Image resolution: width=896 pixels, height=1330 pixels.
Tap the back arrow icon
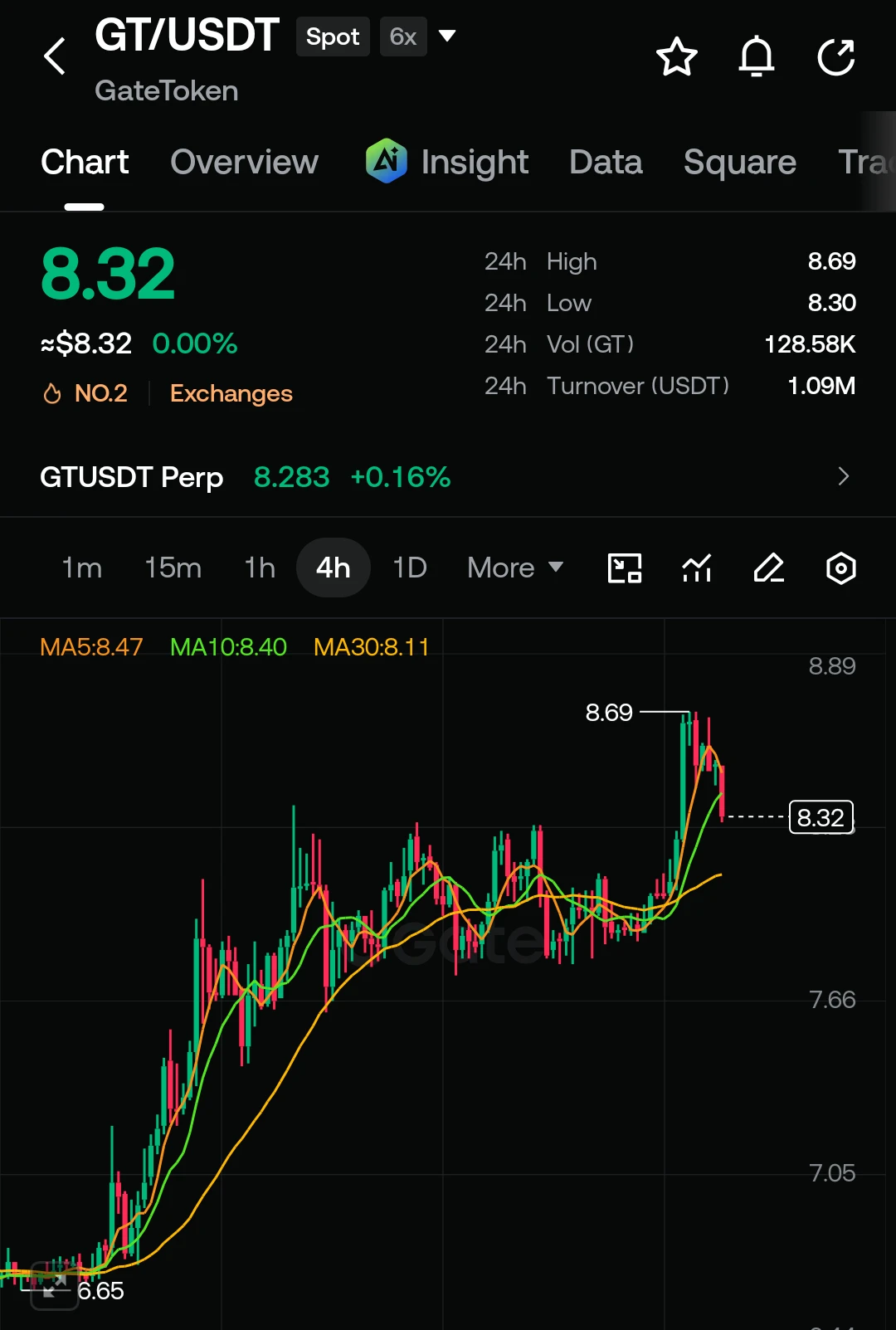(x=55, y=56)
